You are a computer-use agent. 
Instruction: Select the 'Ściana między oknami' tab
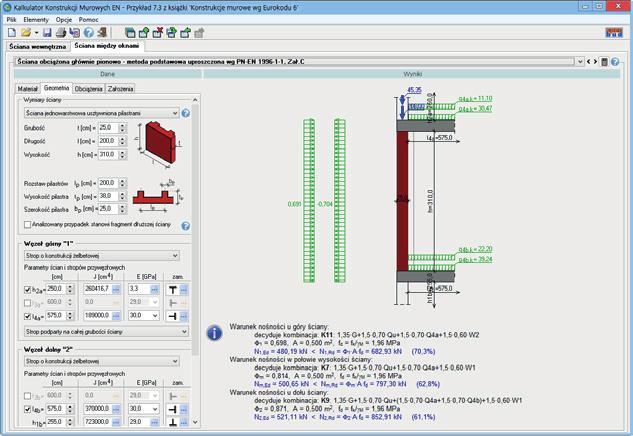pyautogui.click(x=107, y=46)
